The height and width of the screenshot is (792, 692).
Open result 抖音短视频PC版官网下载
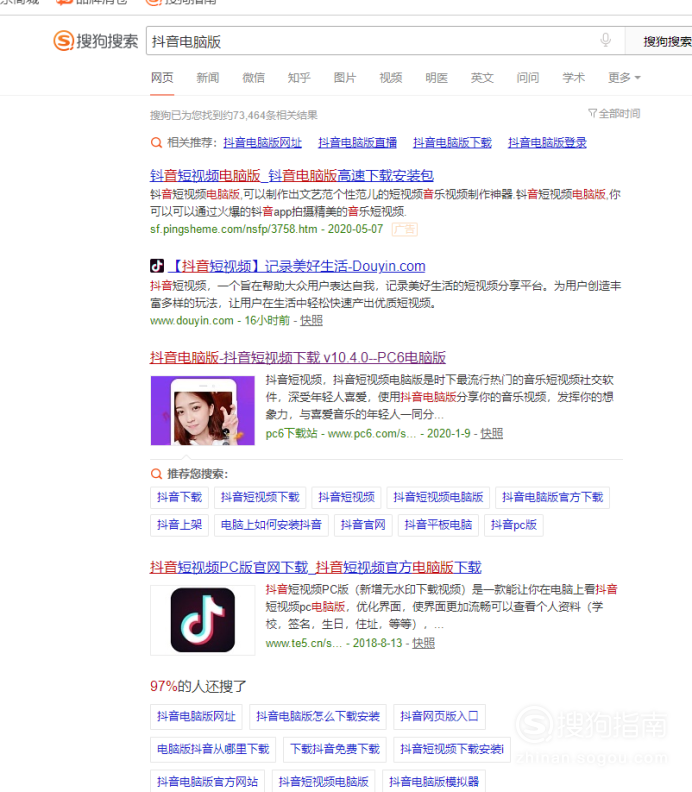click(x=316, y=567)
